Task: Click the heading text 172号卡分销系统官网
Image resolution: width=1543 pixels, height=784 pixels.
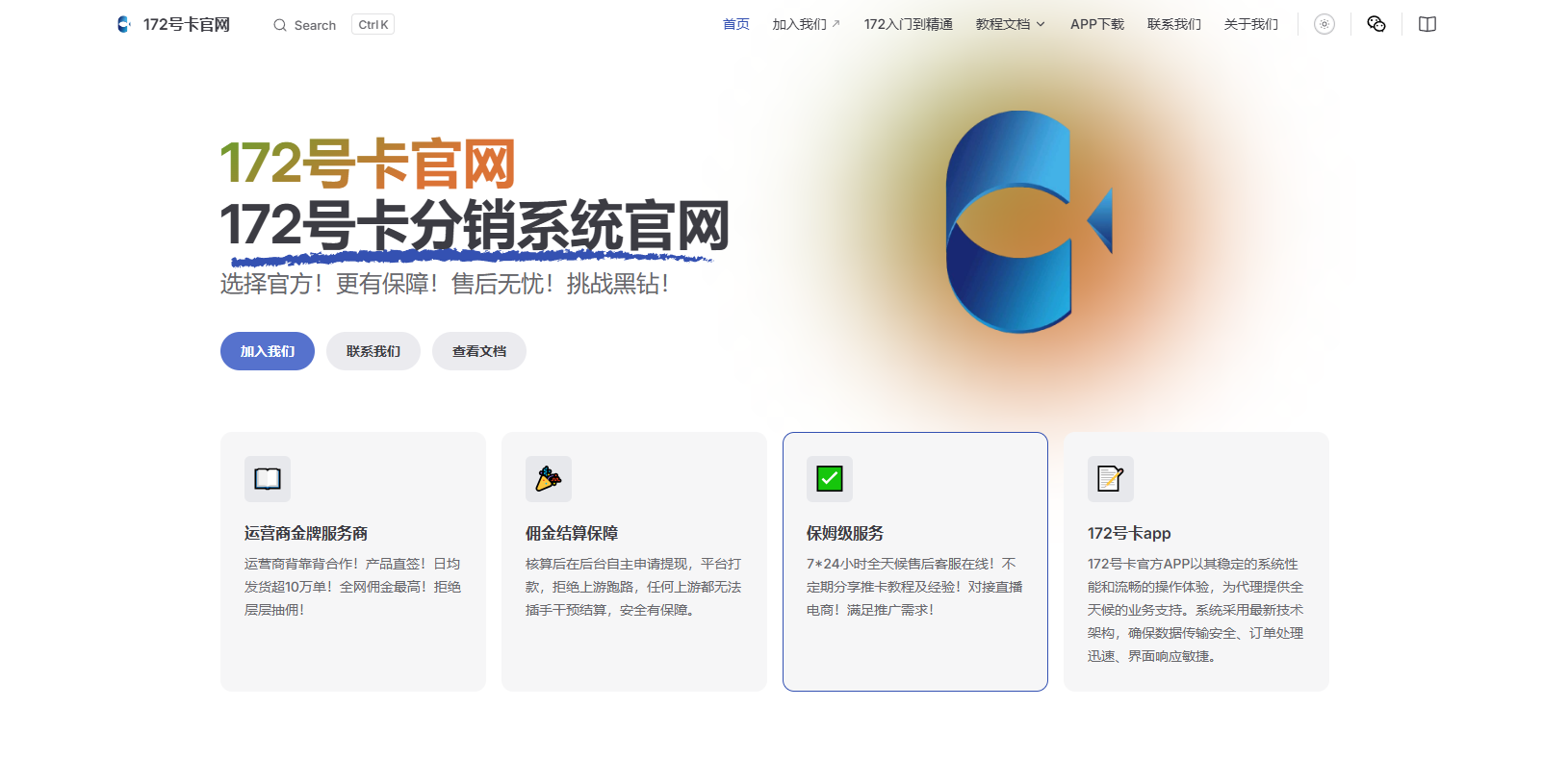Action: point(475,226)
